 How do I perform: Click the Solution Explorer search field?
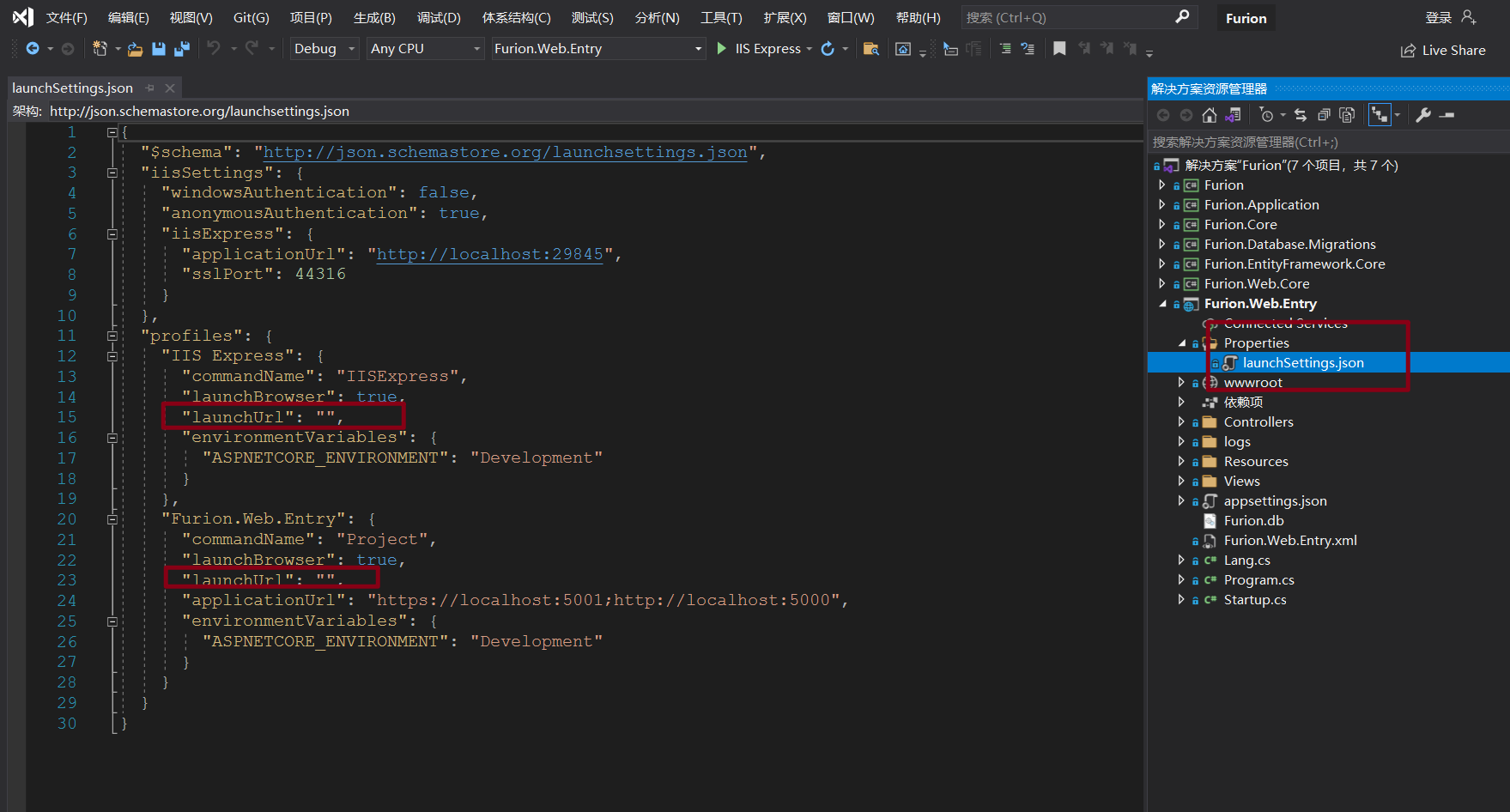tap(1326, 142)
